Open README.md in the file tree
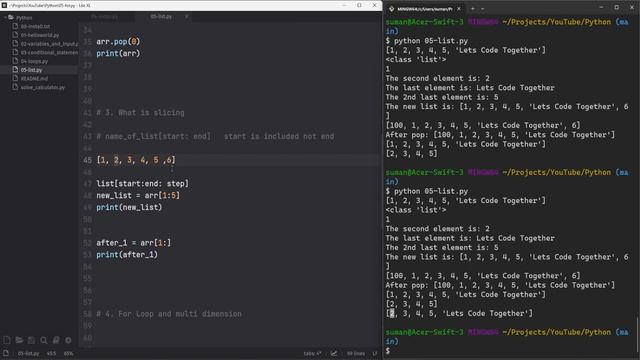Image resolution: width=640 pixels, height=360 pixels. click(x=34, y=78)
